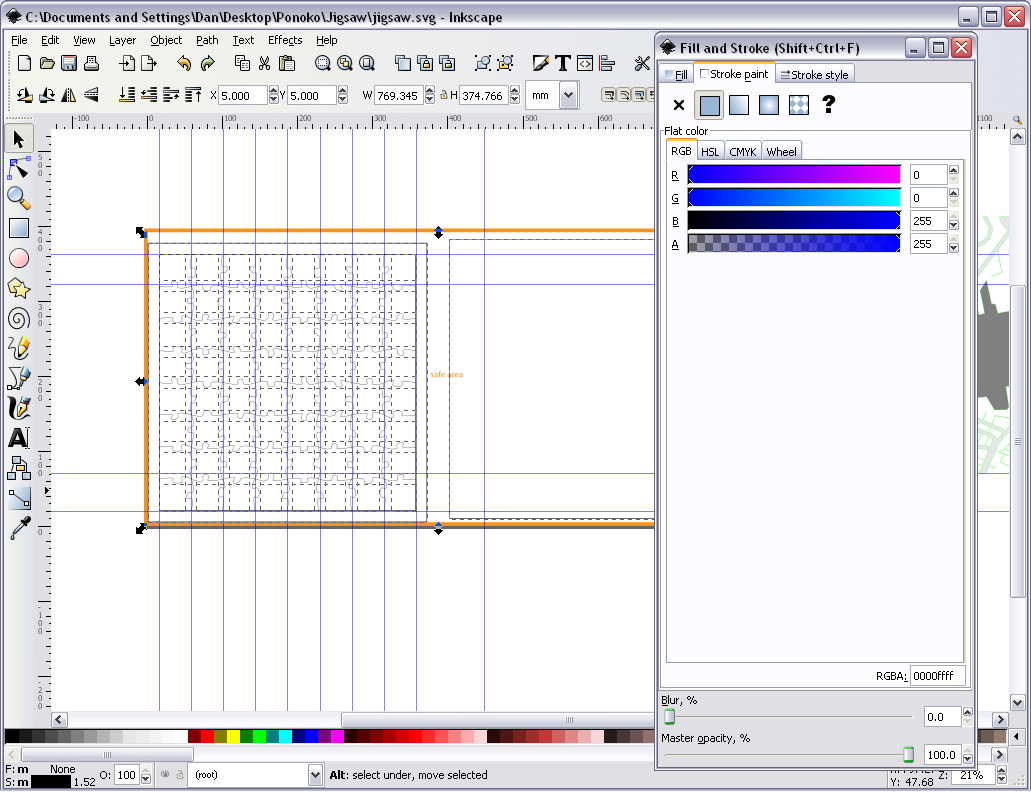Select the arrow Selector tool
The height and width of the screenshot is (792, 1031).
click(18, 139)
